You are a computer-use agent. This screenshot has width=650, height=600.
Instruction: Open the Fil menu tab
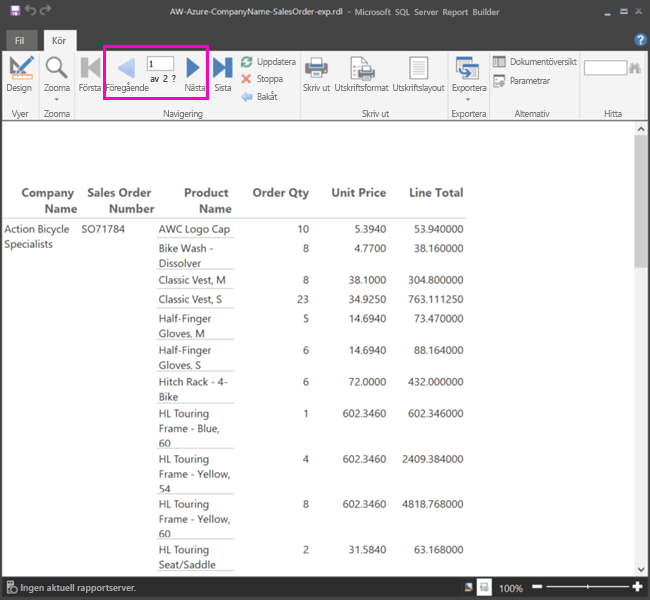(x=20, y=41)
